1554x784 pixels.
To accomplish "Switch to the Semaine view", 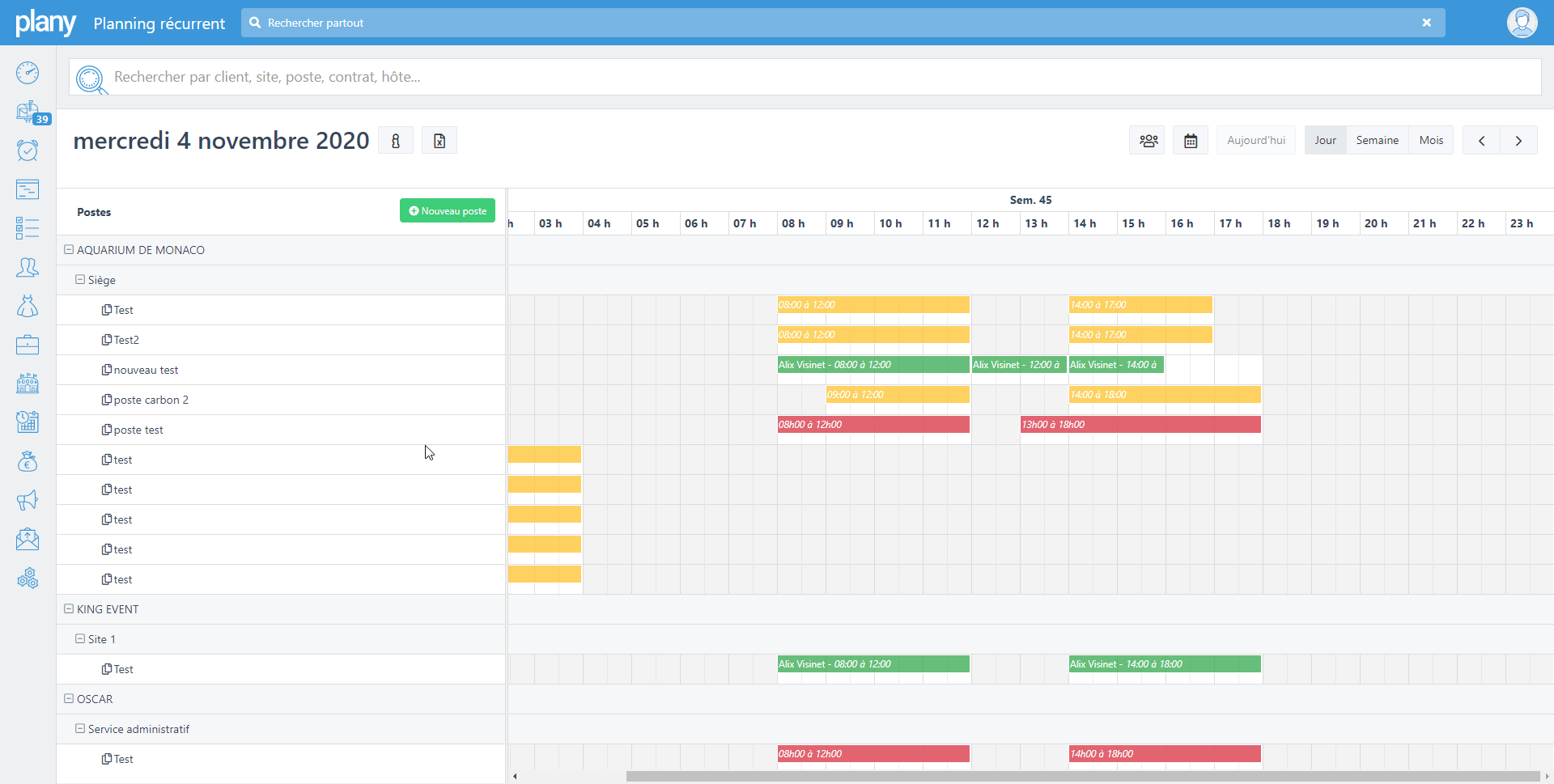I will coord(1377,141).
